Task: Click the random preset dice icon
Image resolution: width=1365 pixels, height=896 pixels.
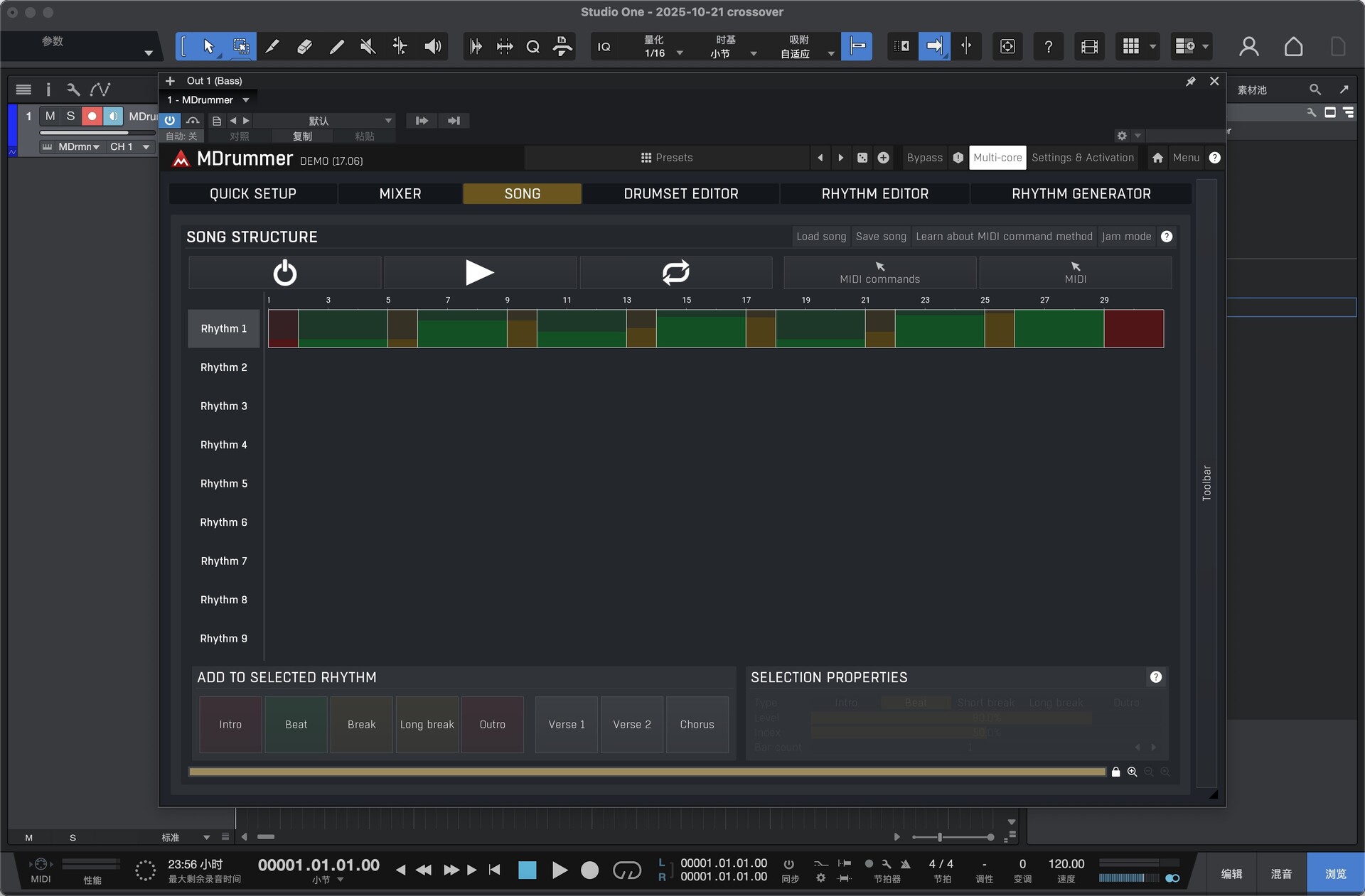Action: point(862,158)
